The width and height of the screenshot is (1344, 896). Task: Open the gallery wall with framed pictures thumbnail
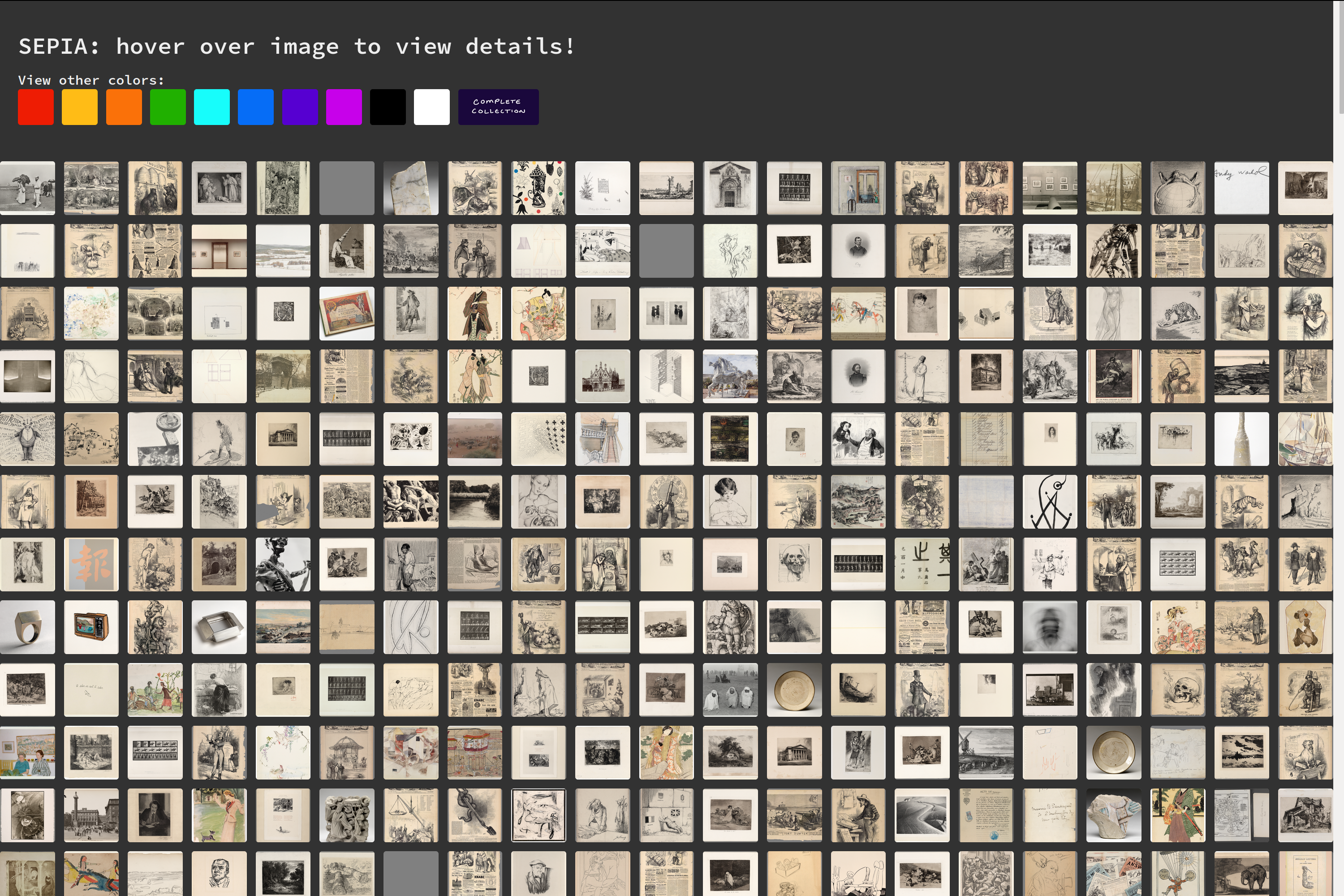click(x=1050, y=188)
